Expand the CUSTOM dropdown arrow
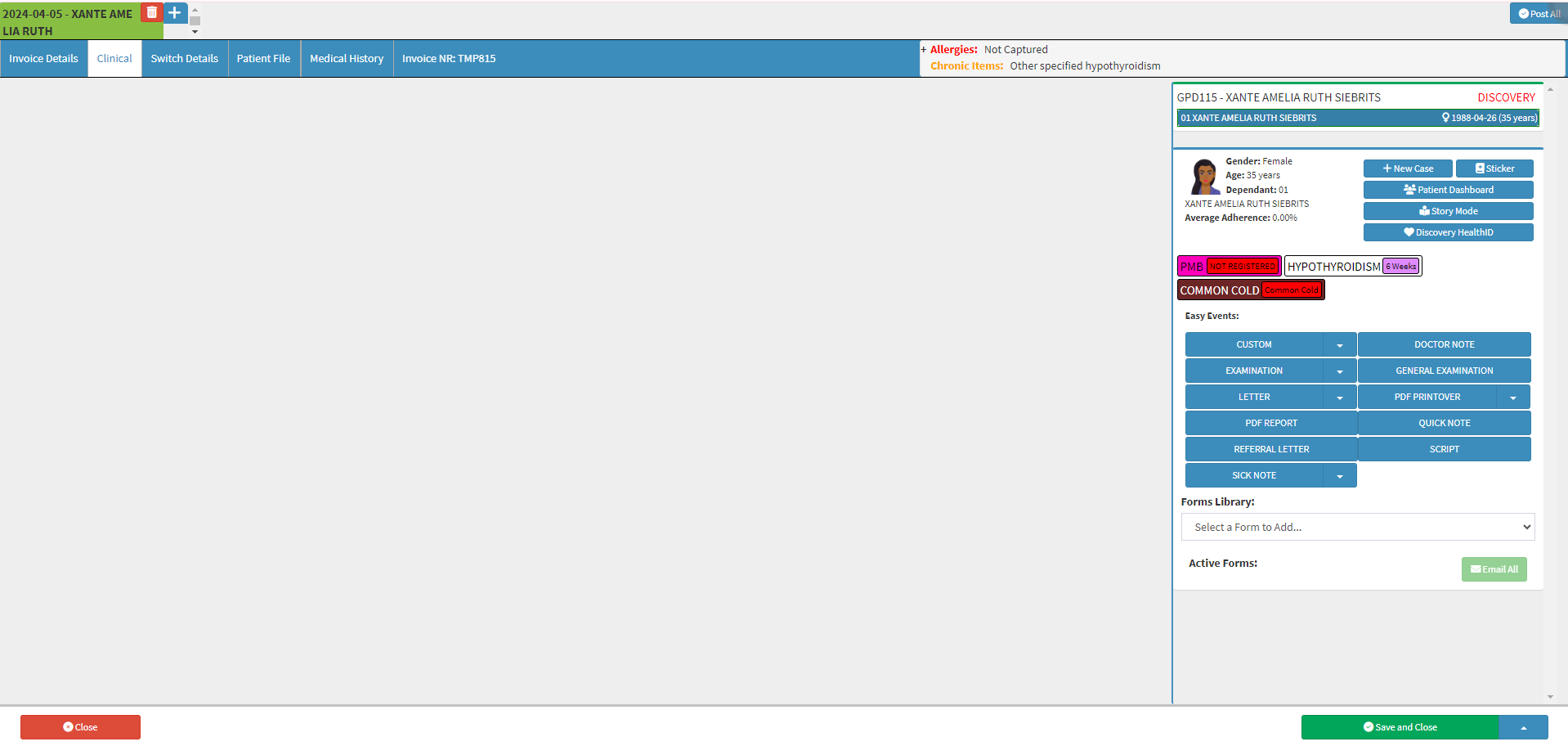The height and width of the screenshot is (746, 1568). pyautogui.click(x=1340, y=344)
